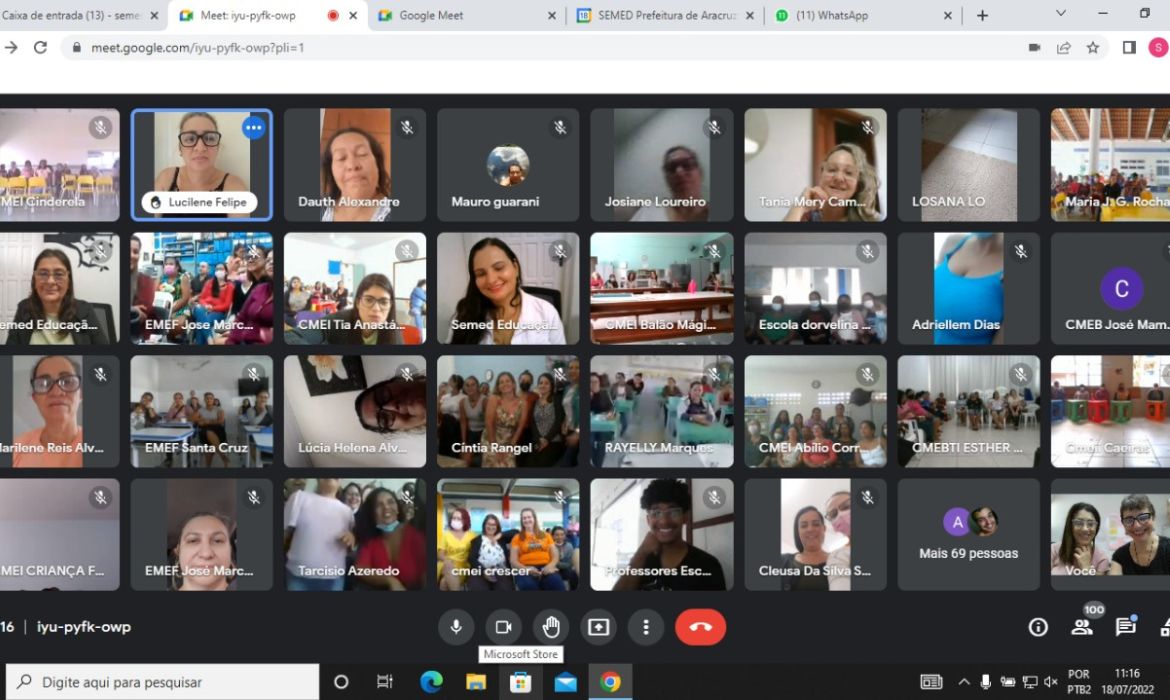Reload the Meet page
Image resolution: width=1170 pixels, height=700 pixels.
tap(40, 48)
